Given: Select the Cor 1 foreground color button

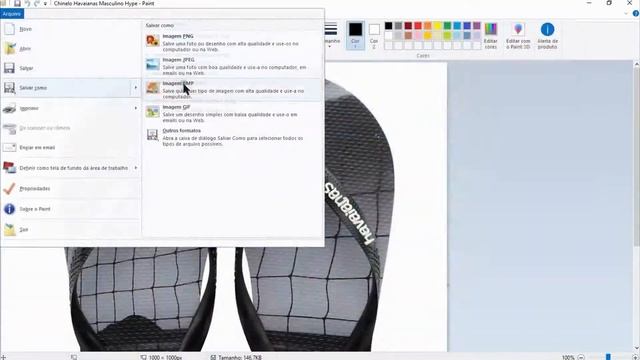Looking at the screenshot, I should 355,35.
